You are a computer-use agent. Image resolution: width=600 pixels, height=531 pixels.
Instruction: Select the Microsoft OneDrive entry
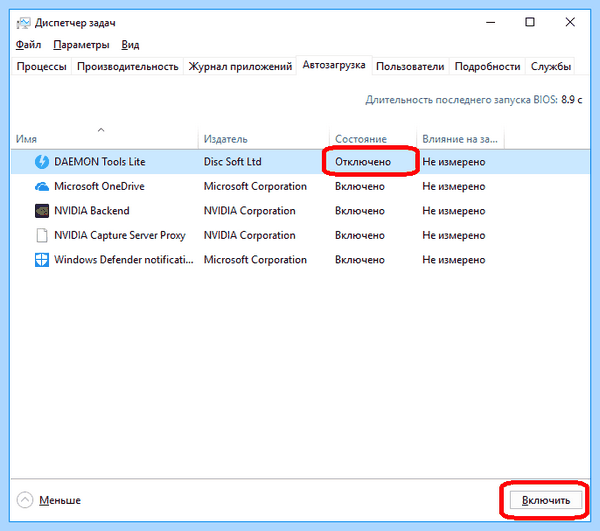coord(99,186)
